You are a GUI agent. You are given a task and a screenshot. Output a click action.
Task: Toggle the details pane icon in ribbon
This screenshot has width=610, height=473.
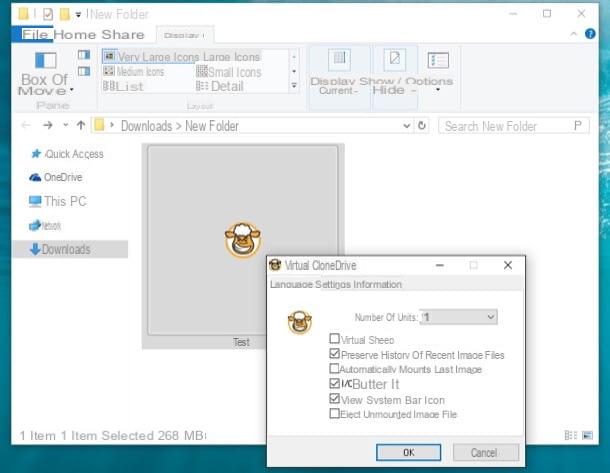pyautogui.click(x=84, y=72)
